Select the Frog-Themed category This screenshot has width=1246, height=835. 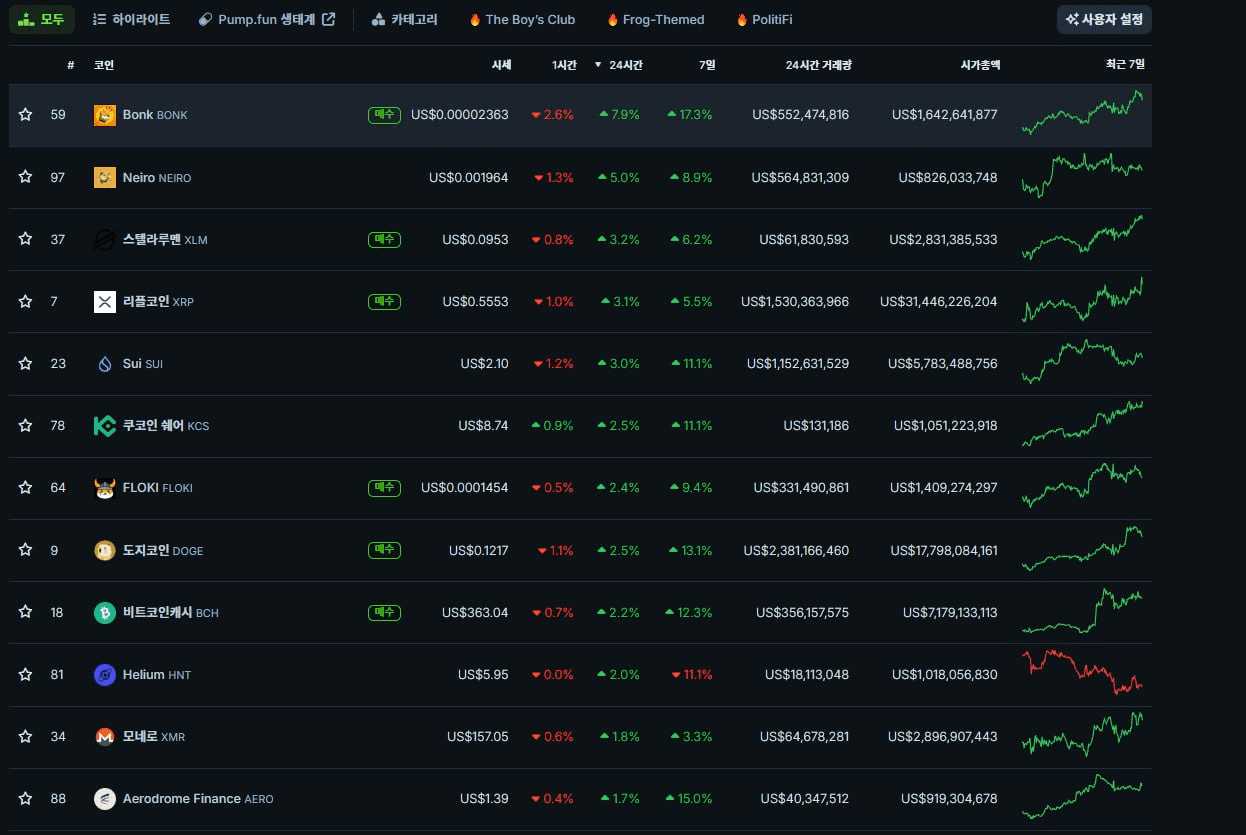point(656,19)
